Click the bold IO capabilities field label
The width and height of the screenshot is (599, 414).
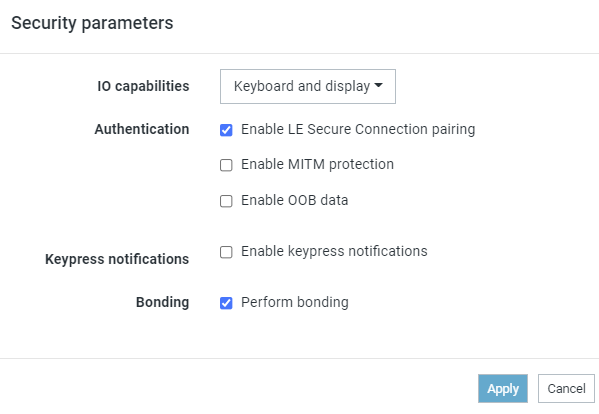[143, 86]
